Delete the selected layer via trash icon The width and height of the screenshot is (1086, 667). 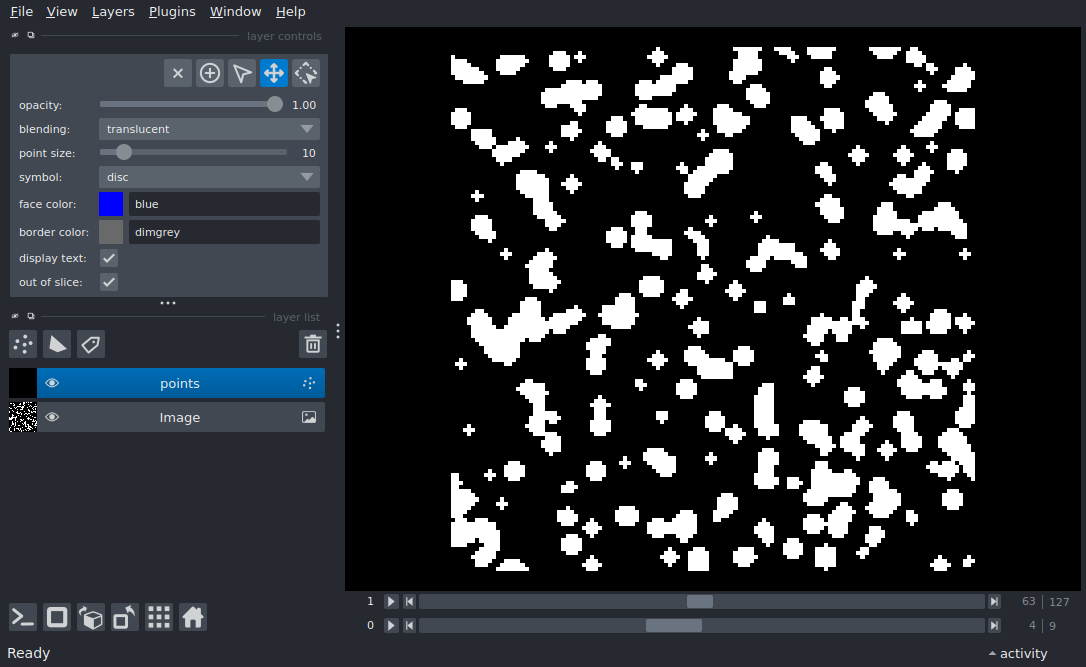click(312, 344)
